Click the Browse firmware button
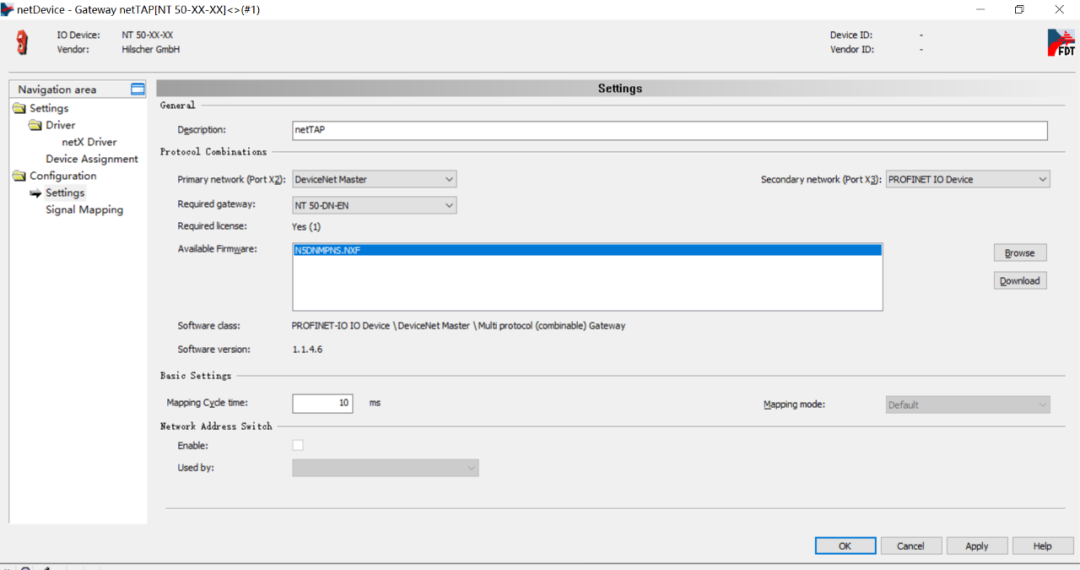 1019,253
